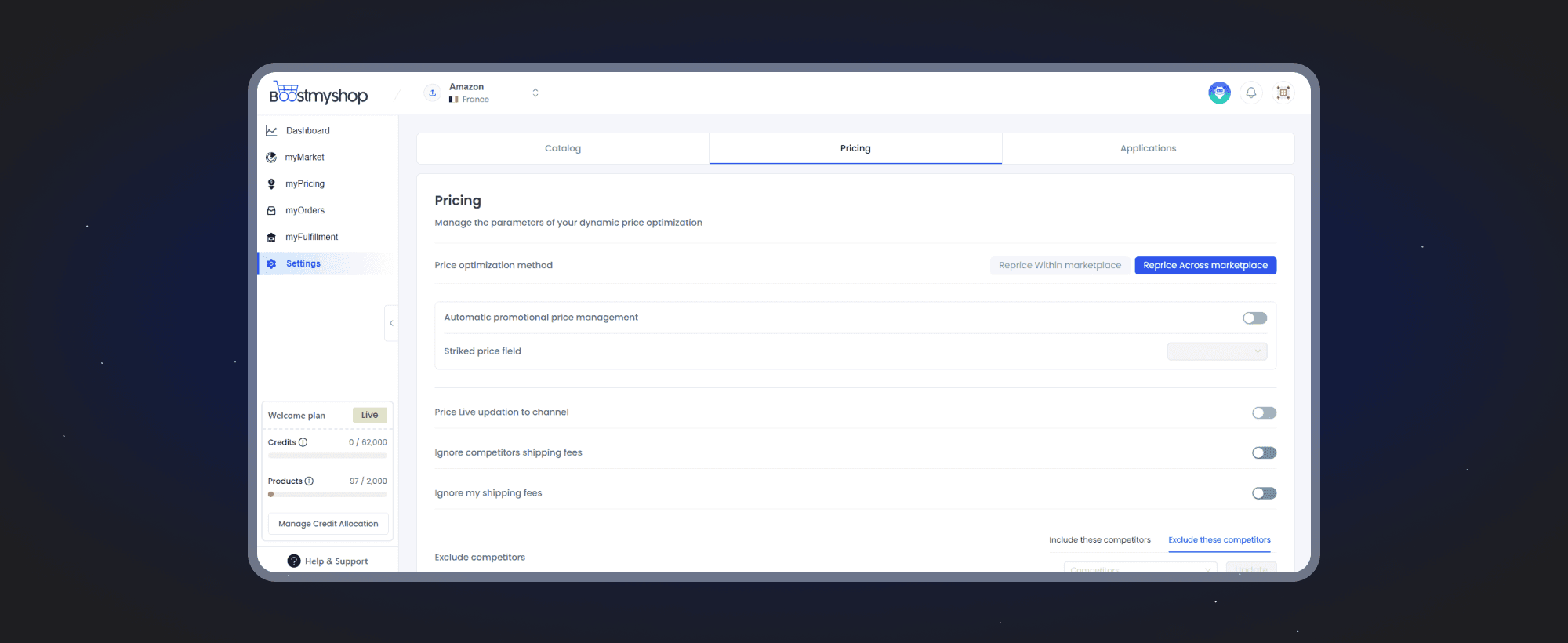Select Exclude these competitors tab
This screenshot has width=1568, height=643.
click(1219, 540)
